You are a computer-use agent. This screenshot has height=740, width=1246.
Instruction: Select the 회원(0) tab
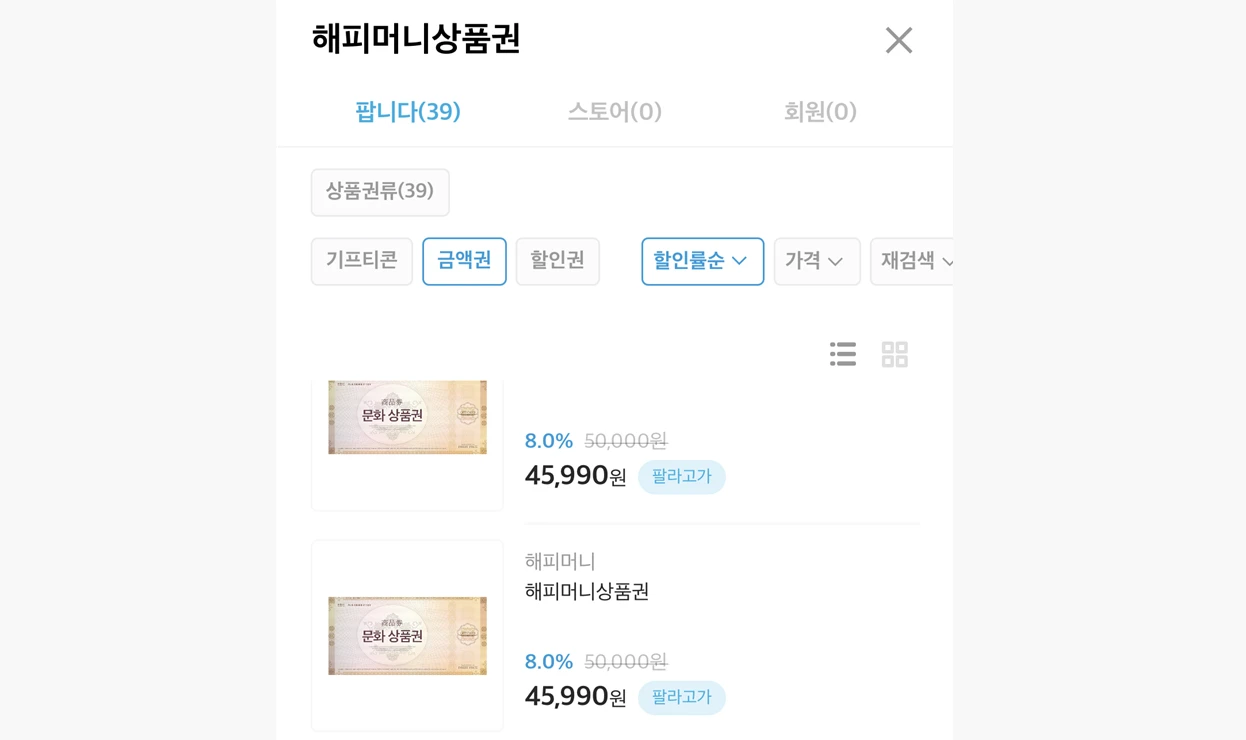click(820, 112)
